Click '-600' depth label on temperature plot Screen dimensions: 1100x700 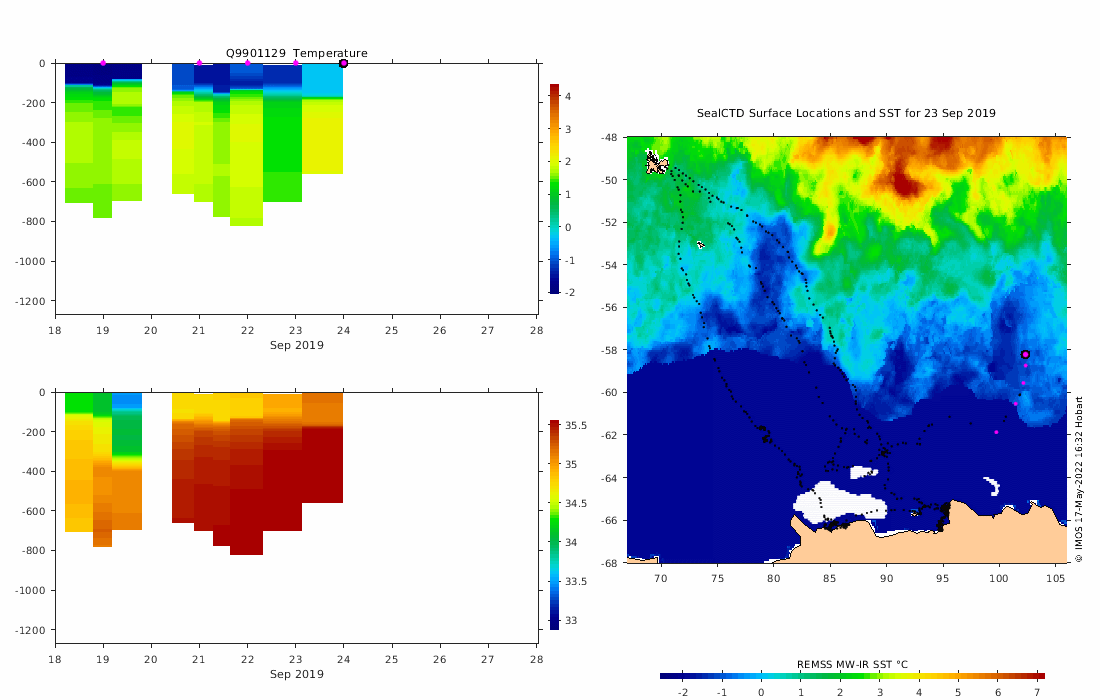[x=33, y=182]
